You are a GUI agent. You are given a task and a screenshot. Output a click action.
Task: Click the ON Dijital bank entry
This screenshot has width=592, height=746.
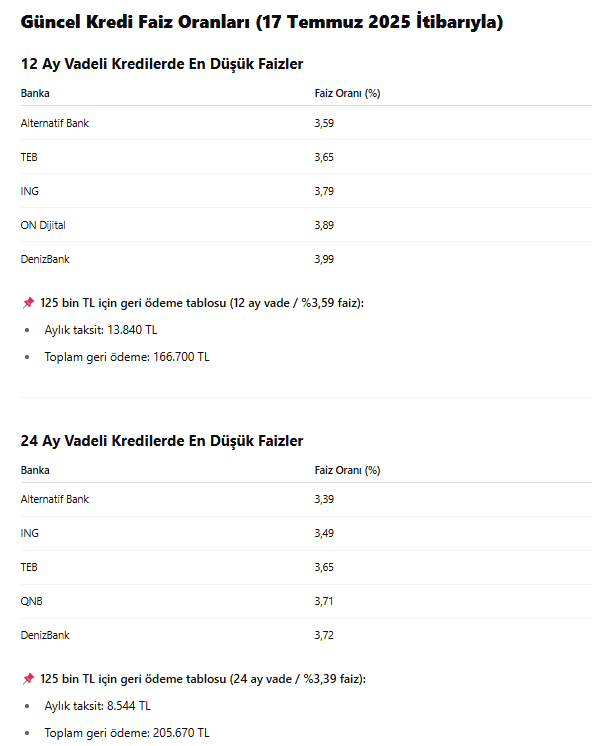tap(43, 225)
